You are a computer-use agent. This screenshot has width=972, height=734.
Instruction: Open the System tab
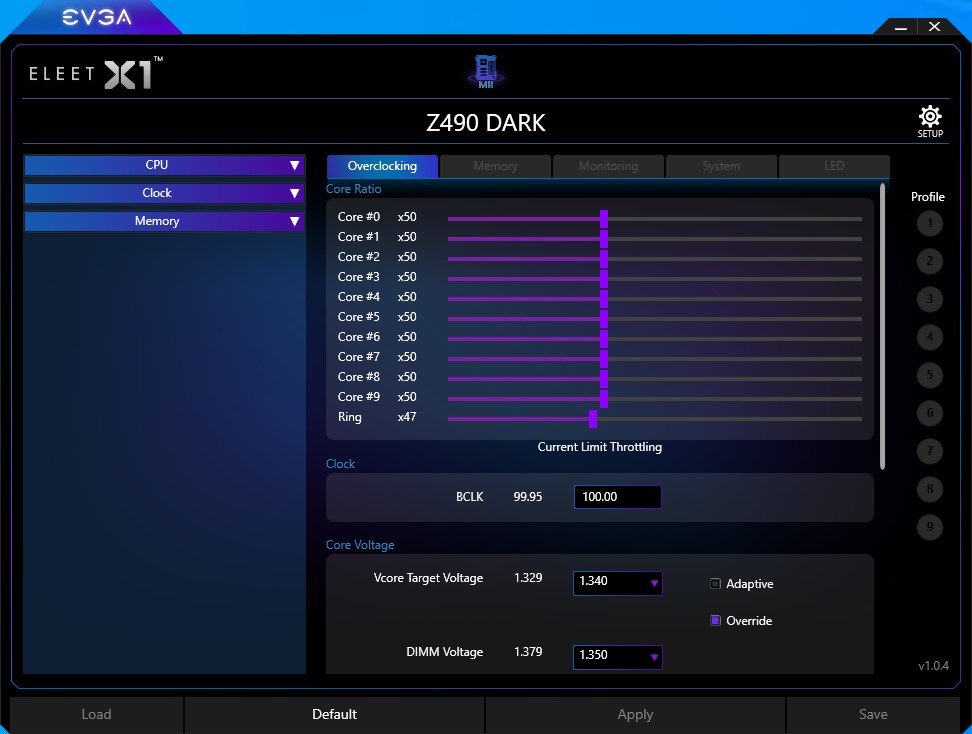click(x=721, y=166)
